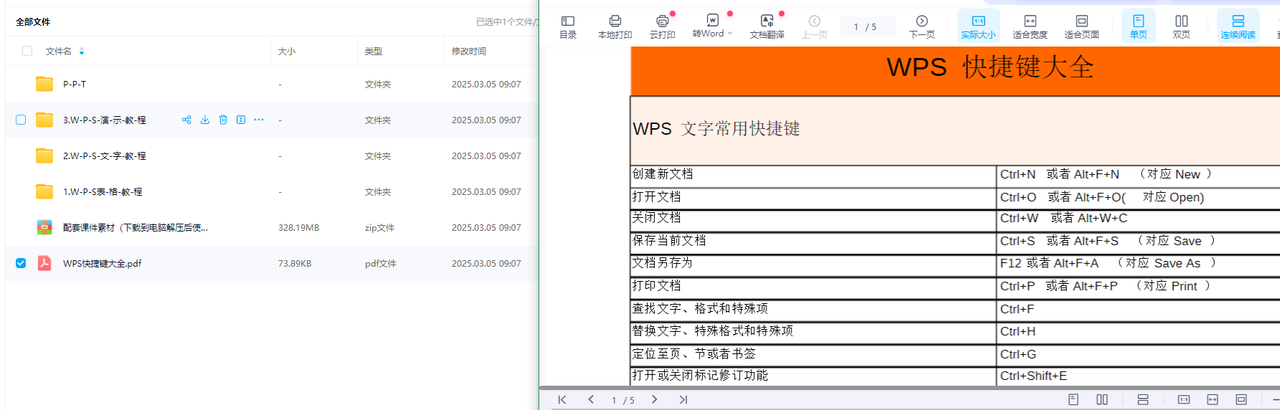Image resolution: width=1280 pixels, height=410 pixels.
Task: Open more options for 3.W-P-S-演-示-教-程 folder
Action: (259, 120)
